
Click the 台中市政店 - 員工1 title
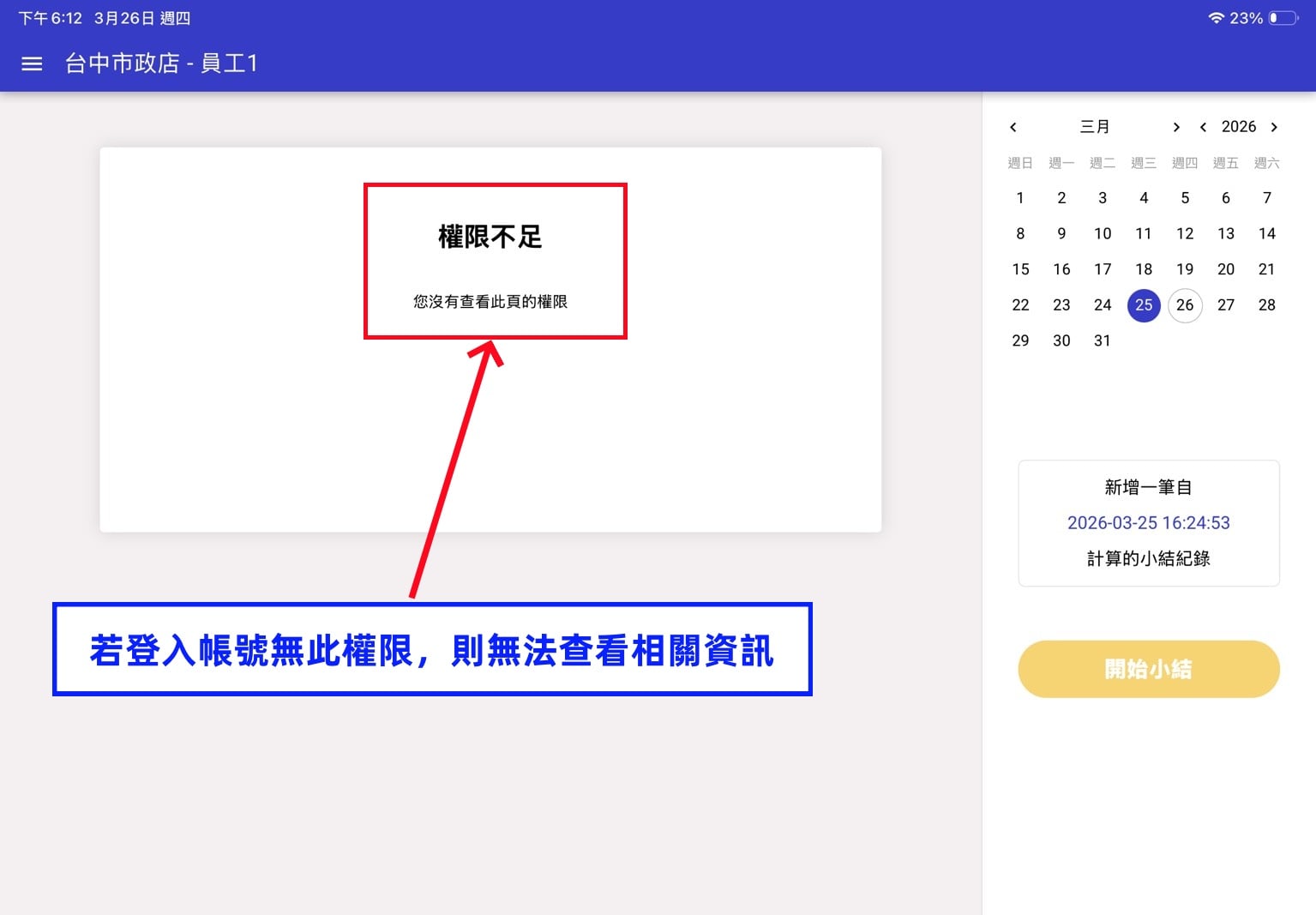[161, 63]
